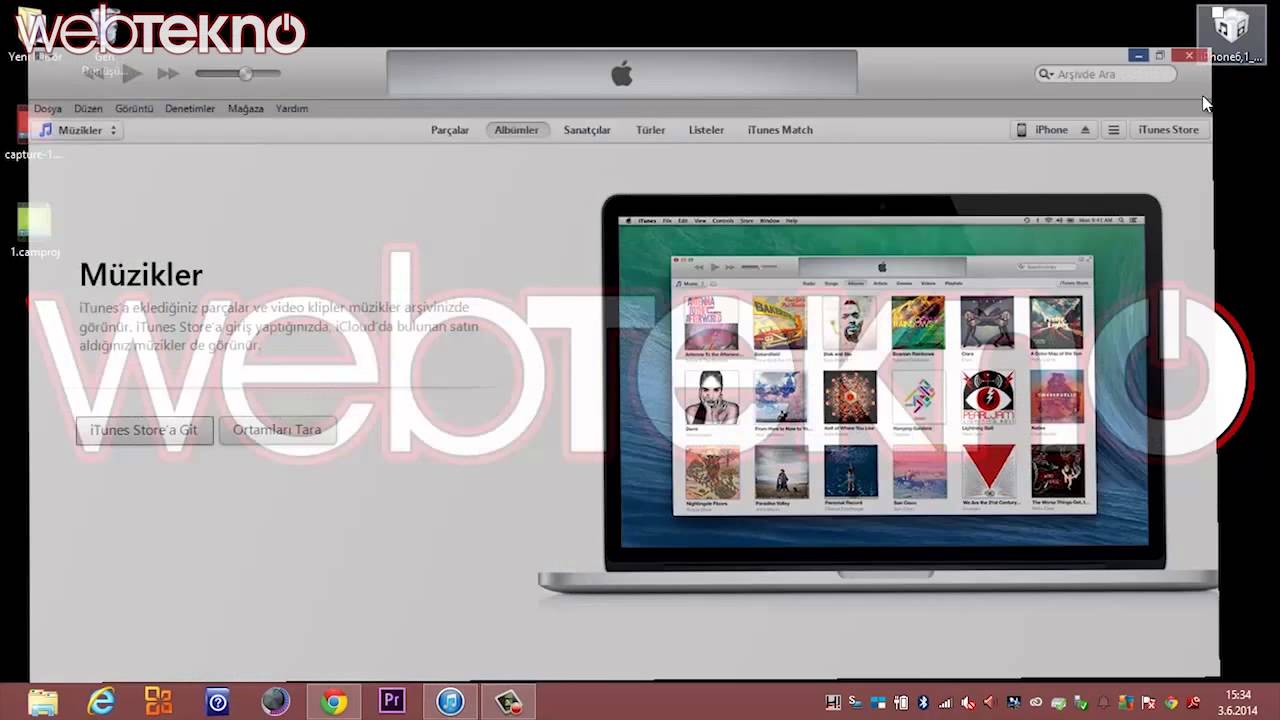This screenshot has height=720, width=1280.
Task: Click the rewind button in iTunes
Action: coord(96,73)
